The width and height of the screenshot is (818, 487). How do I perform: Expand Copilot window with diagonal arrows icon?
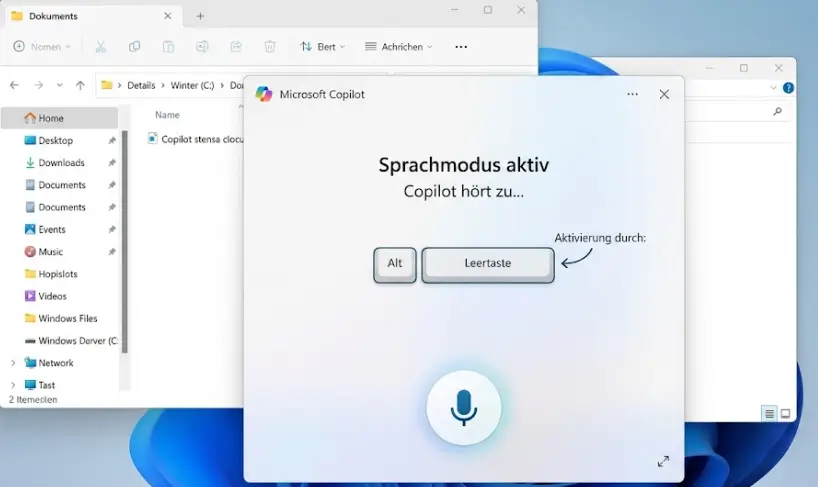point(663,461)
